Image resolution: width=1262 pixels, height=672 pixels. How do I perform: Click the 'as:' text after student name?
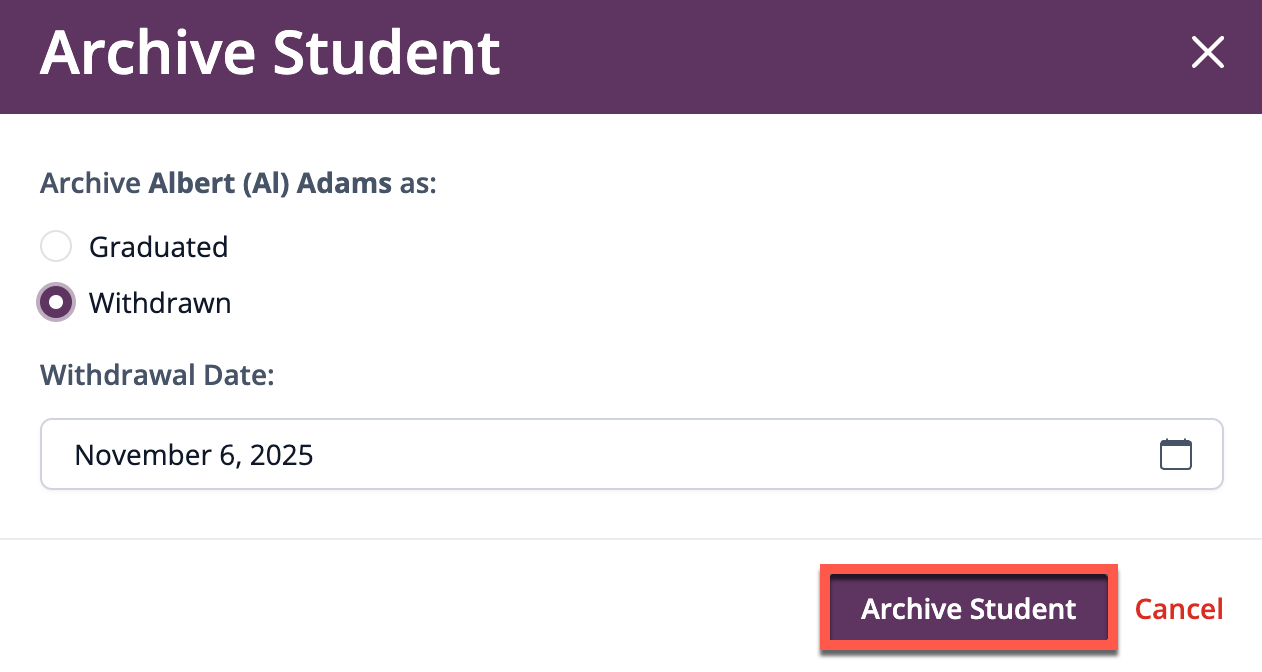click(418, 185)
